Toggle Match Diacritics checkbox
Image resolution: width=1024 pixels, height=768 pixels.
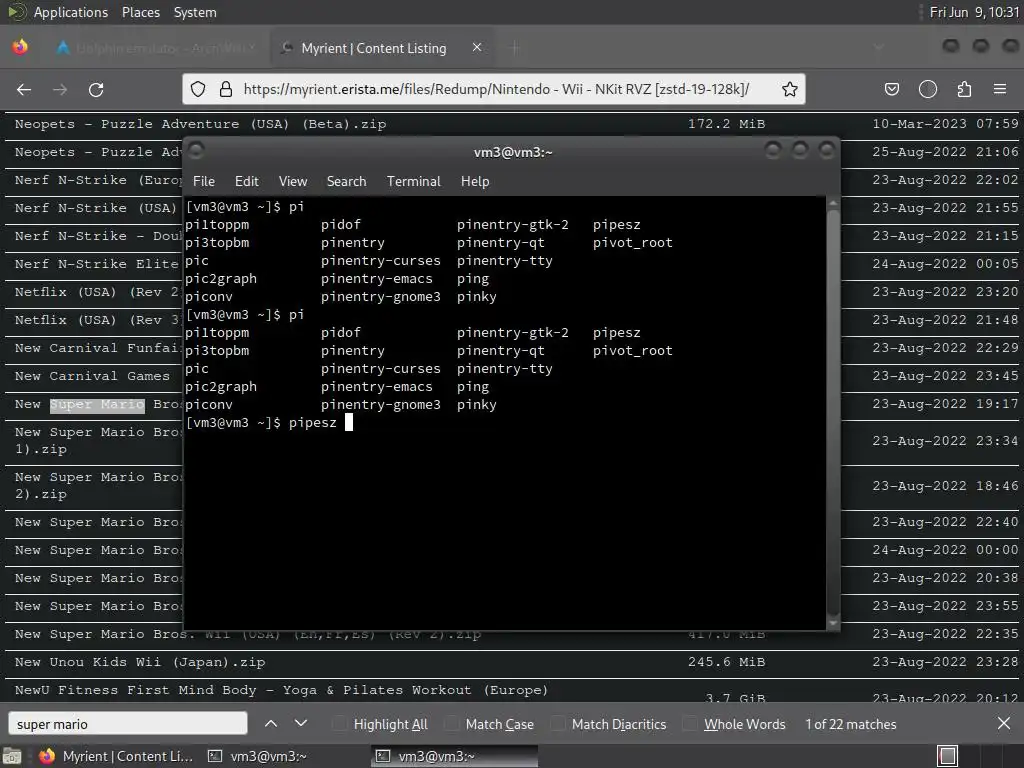click(558, 724)
